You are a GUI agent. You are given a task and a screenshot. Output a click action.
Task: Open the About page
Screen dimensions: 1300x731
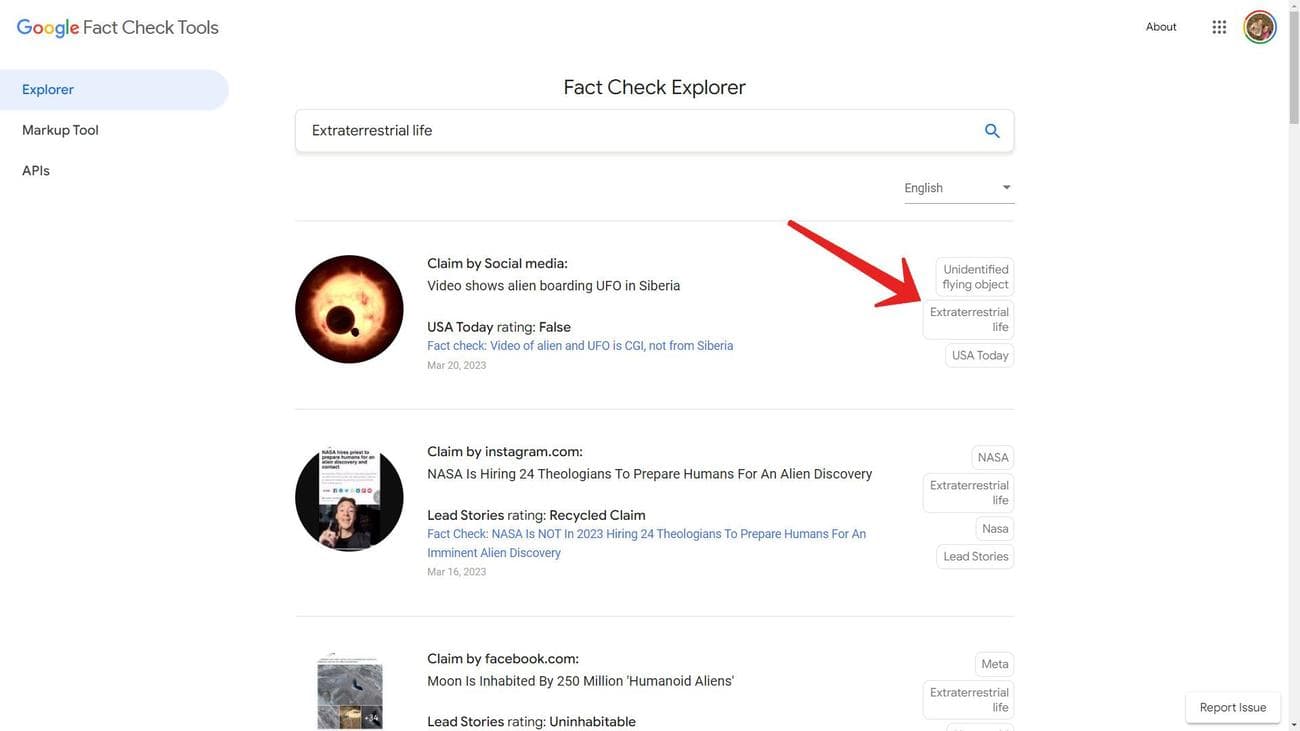1161,27
